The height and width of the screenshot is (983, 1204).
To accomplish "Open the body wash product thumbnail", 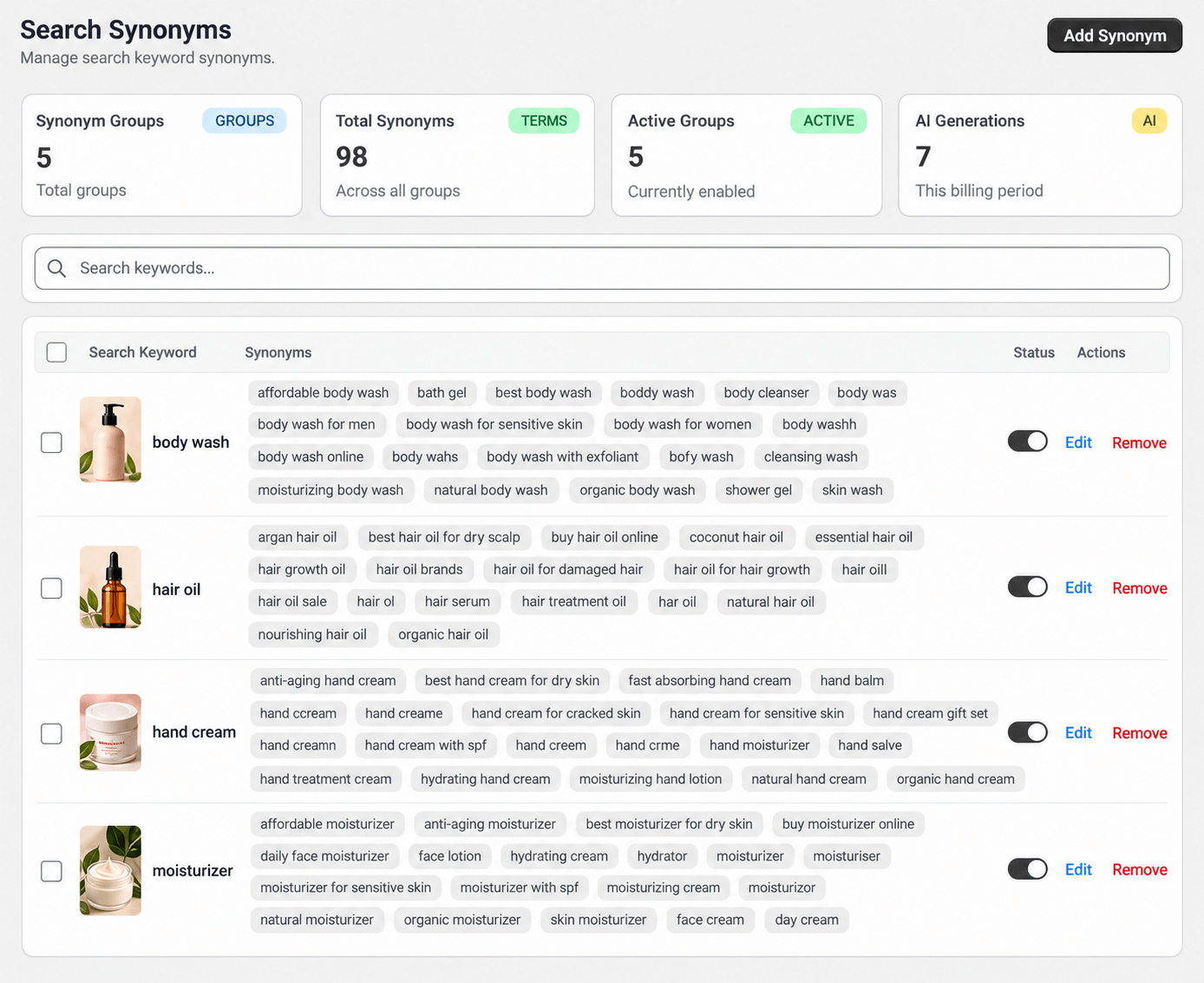I will tap(110, 440).
